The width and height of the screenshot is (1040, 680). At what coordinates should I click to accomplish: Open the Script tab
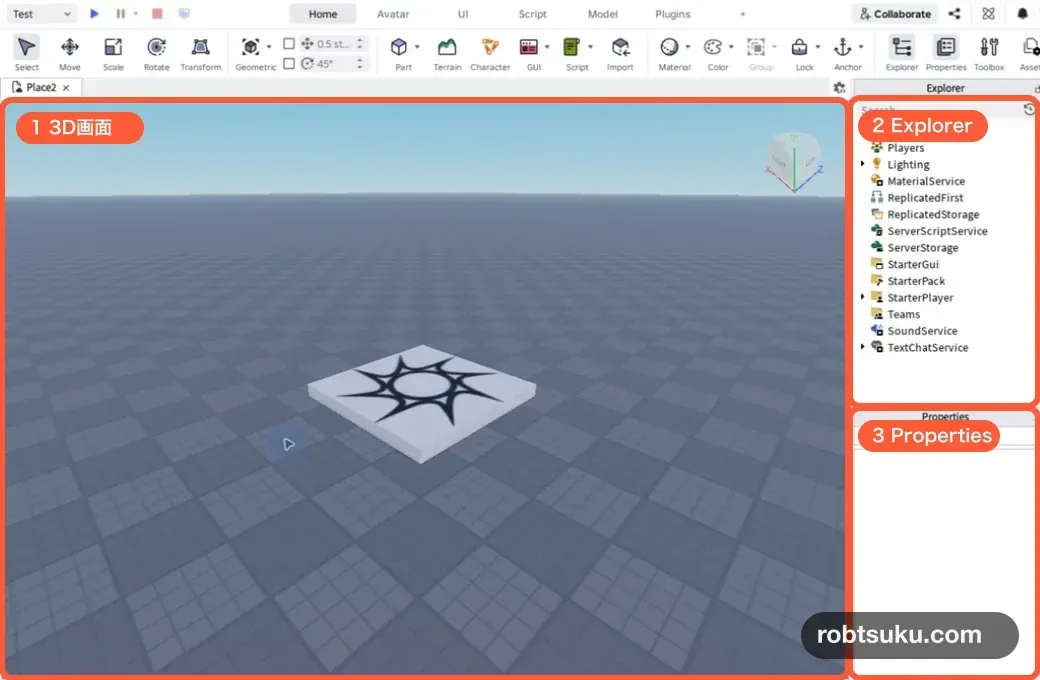[533, 14]
